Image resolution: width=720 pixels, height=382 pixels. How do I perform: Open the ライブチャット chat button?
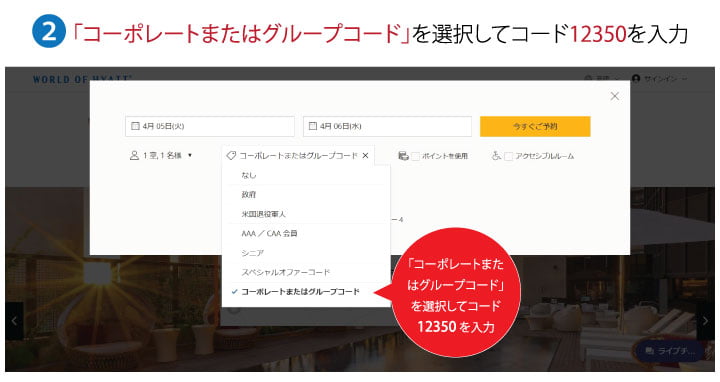click(670, 351)
